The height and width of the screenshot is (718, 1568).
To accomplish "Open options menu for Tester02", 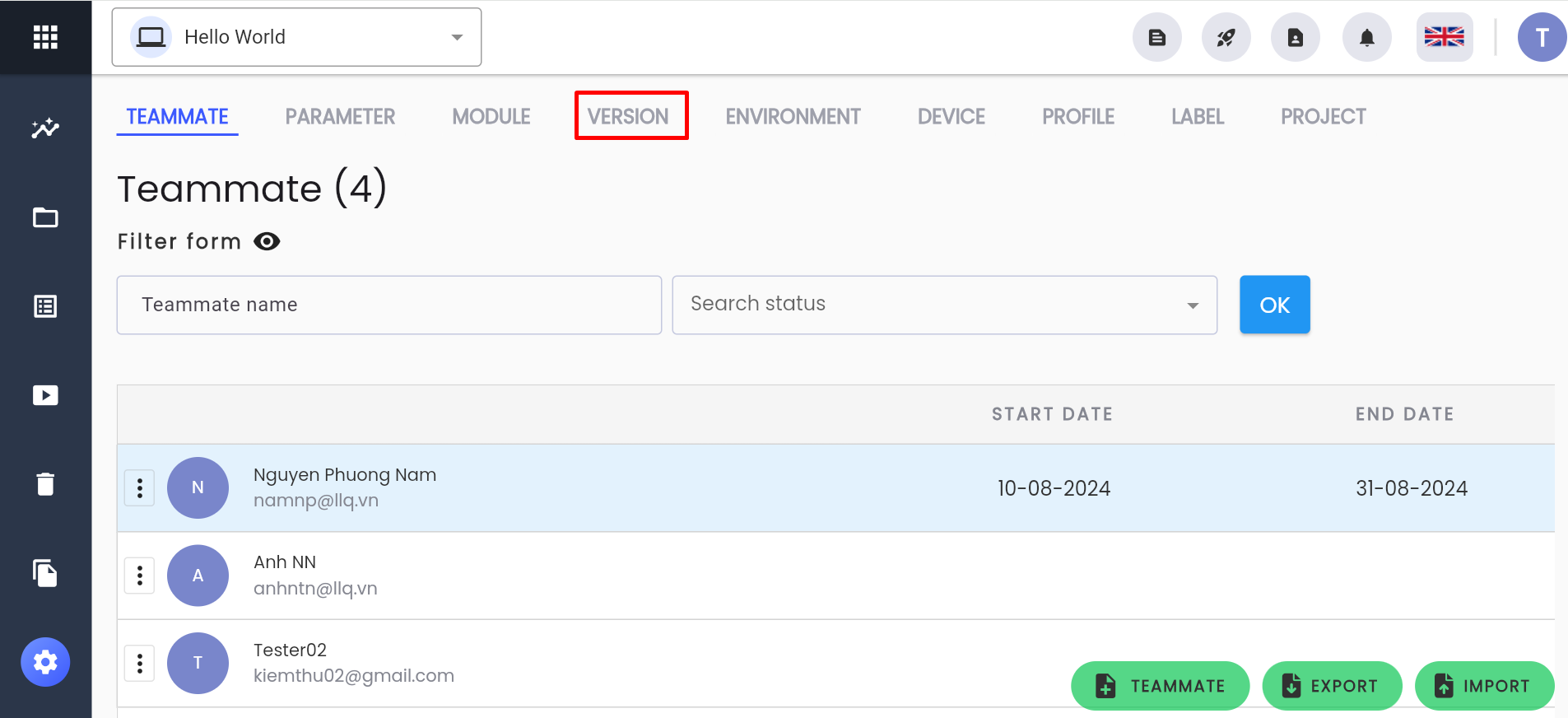I will [140, 663].
